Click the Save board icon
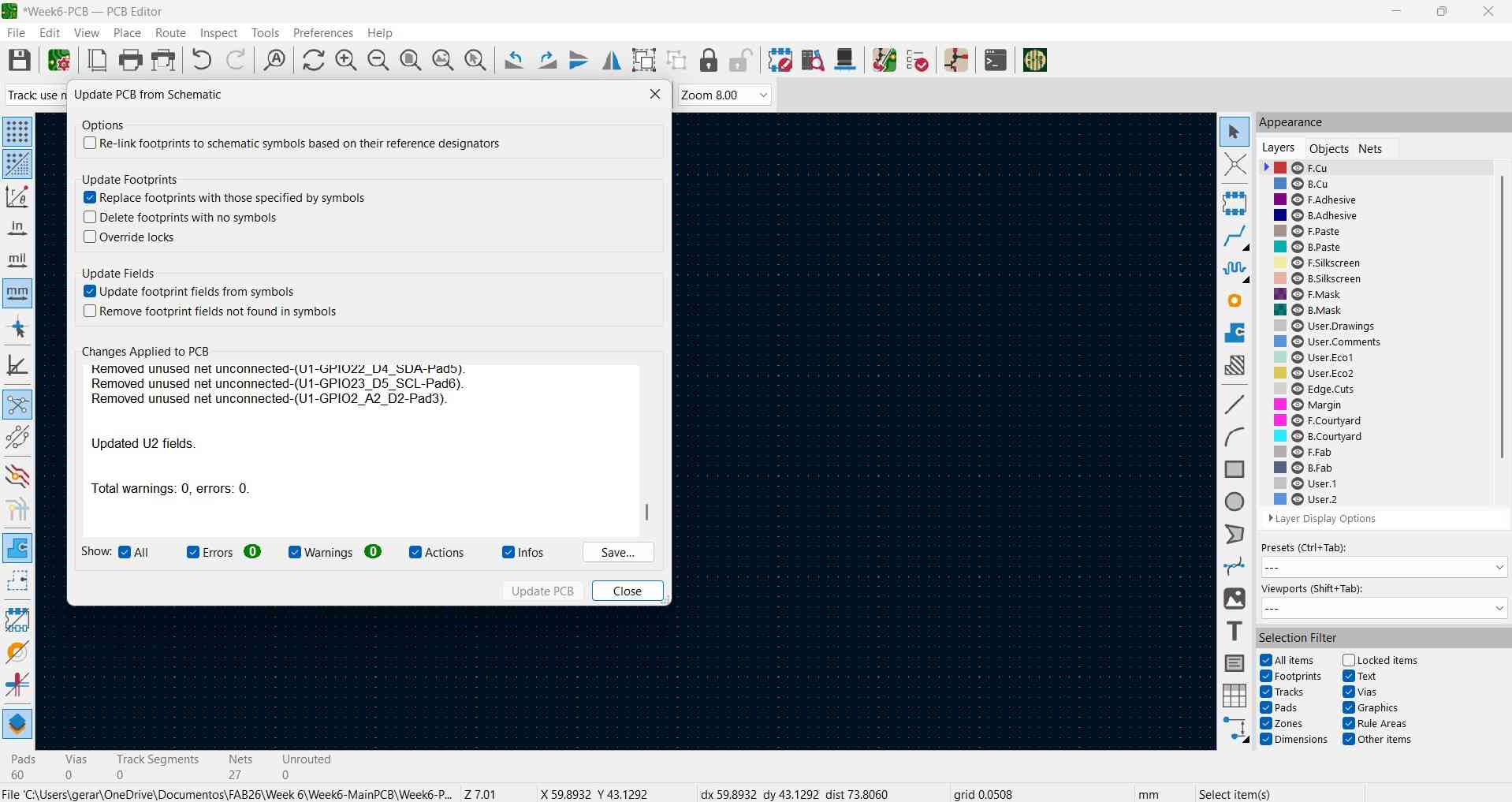Image resolution: width=1512 pixels, height=802 pixels. pos(19,60)
